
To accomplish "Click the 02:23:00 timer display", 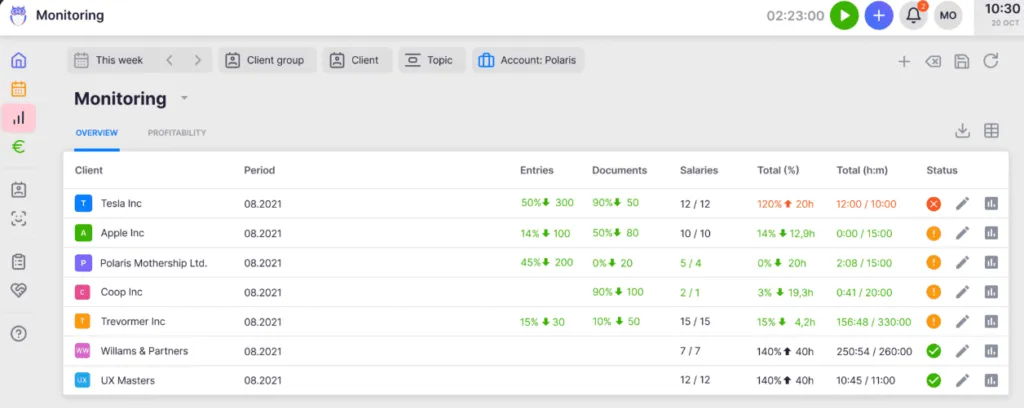I will 795,16.
